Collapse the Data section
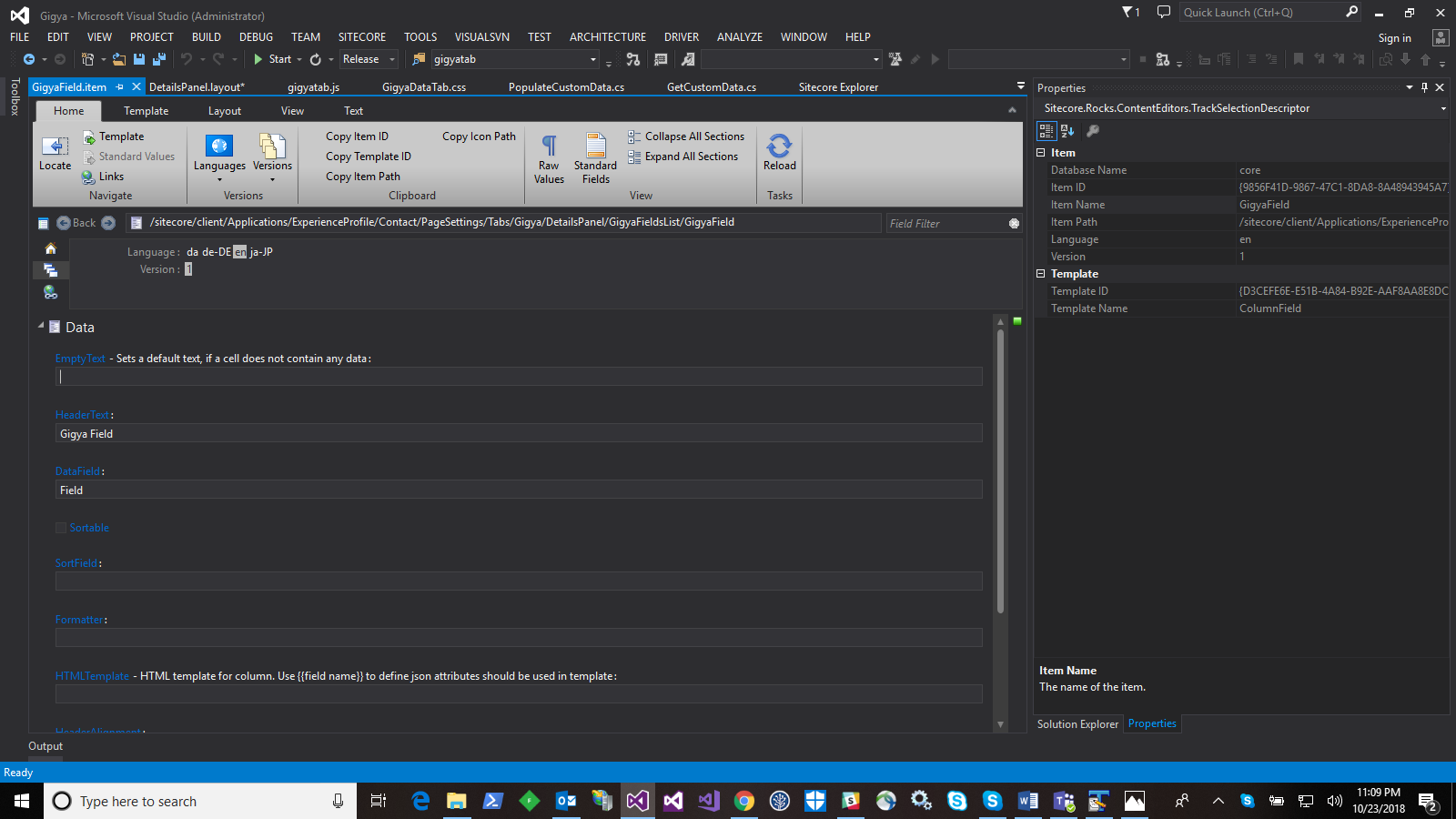 click(x=41, y=326)
